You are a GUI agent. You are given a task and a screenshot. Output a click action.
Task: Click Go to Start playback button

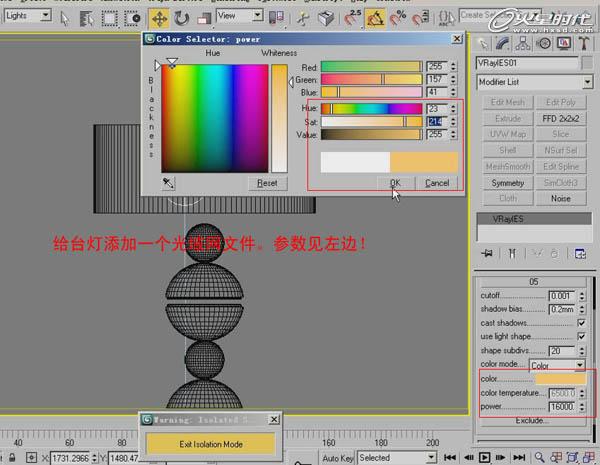click(450, 458)
